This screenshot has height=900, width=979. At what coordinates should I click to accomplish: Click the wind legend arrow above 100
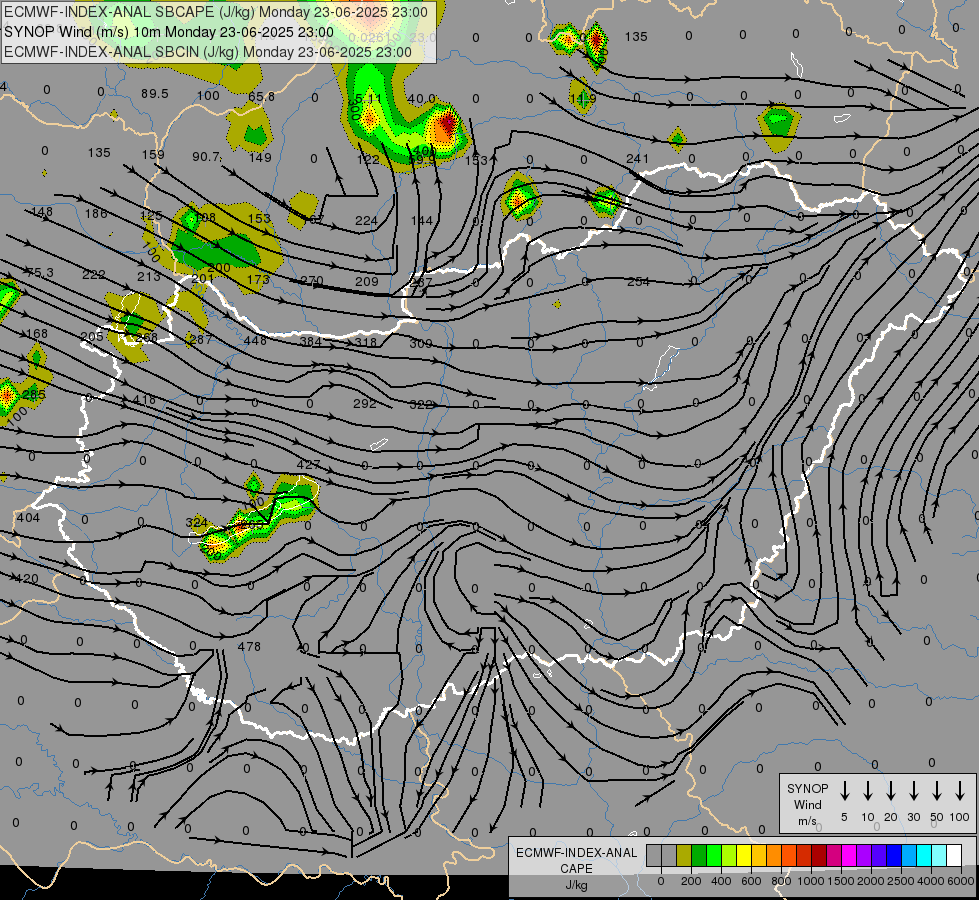click(960, 791)
